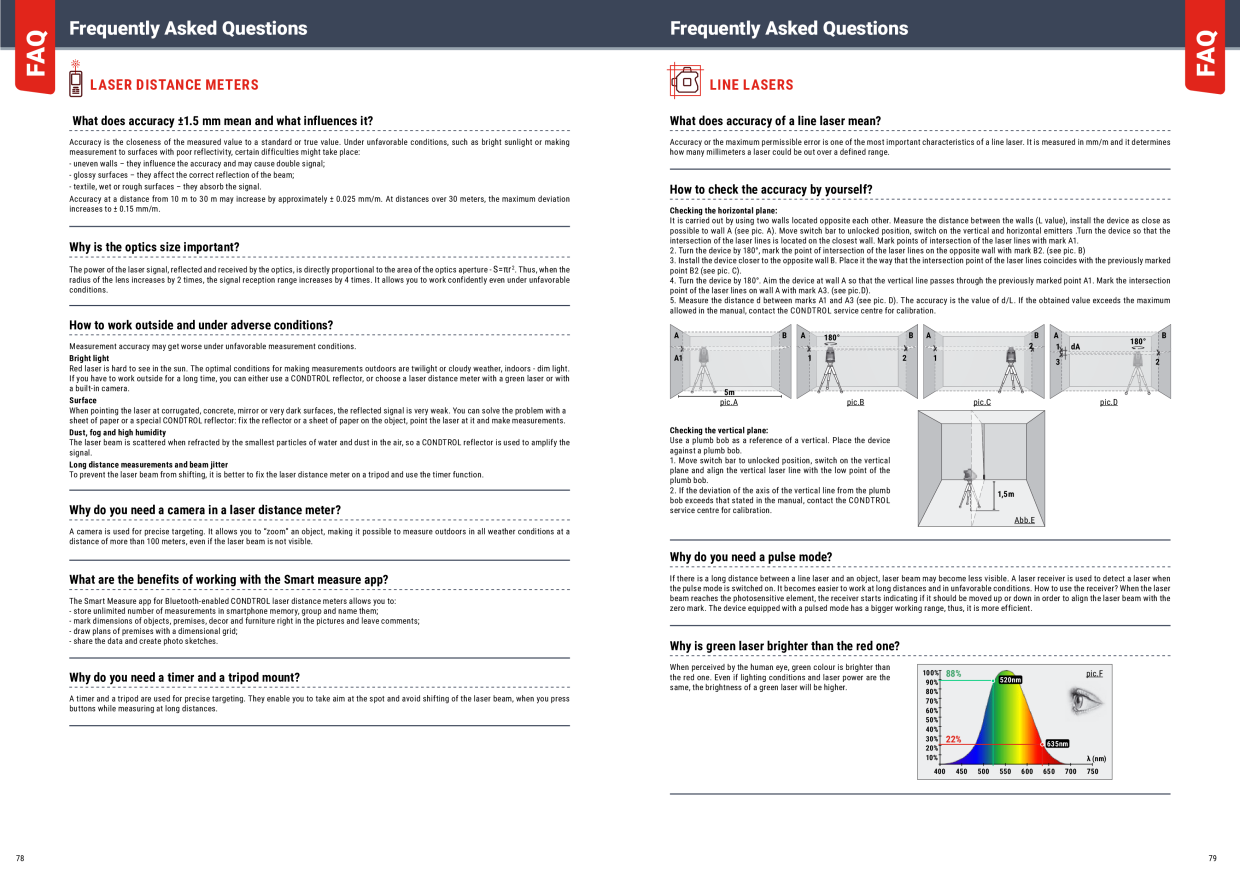Click the pic.D caption label
1240x876 pixels.
[1109, 402]
